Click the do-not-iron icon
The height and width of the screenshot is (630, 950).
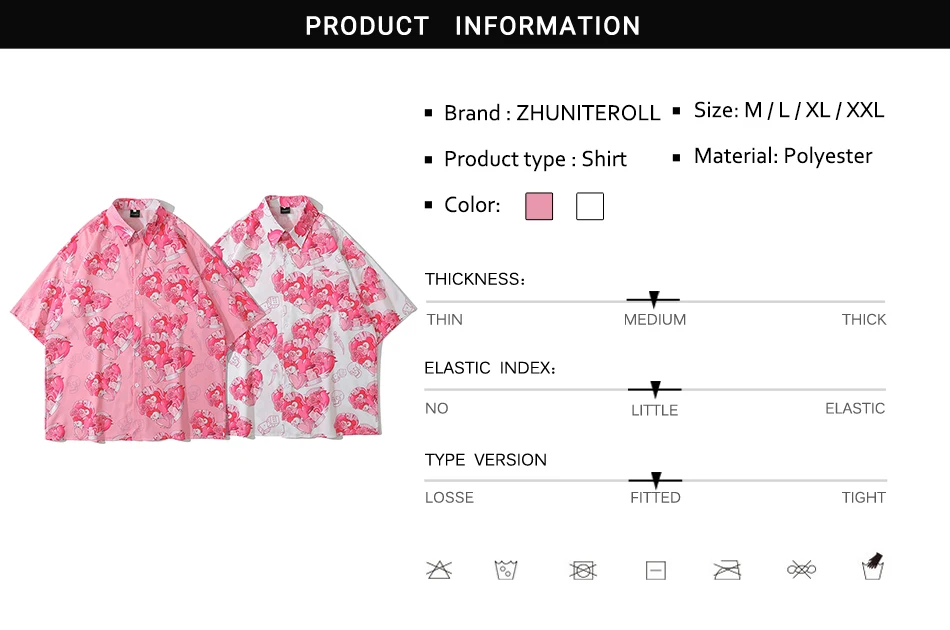727,570
